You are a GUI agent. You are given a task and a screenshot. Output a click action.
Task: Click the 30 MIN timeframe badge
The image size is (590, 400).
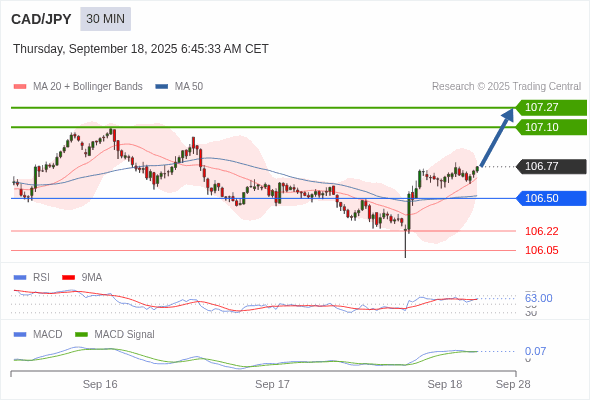[x=105, y=19]
